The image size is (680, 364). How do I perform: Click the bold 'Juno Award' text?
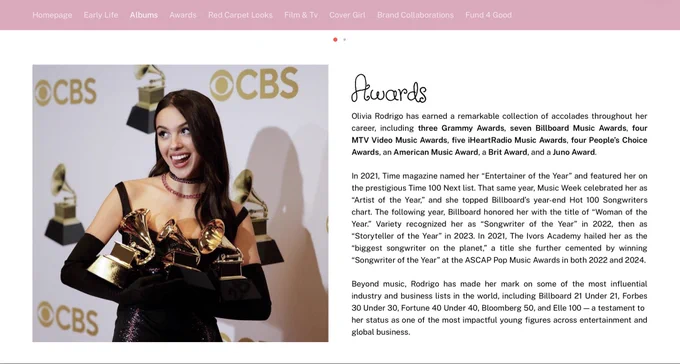(x=574, y=152)
